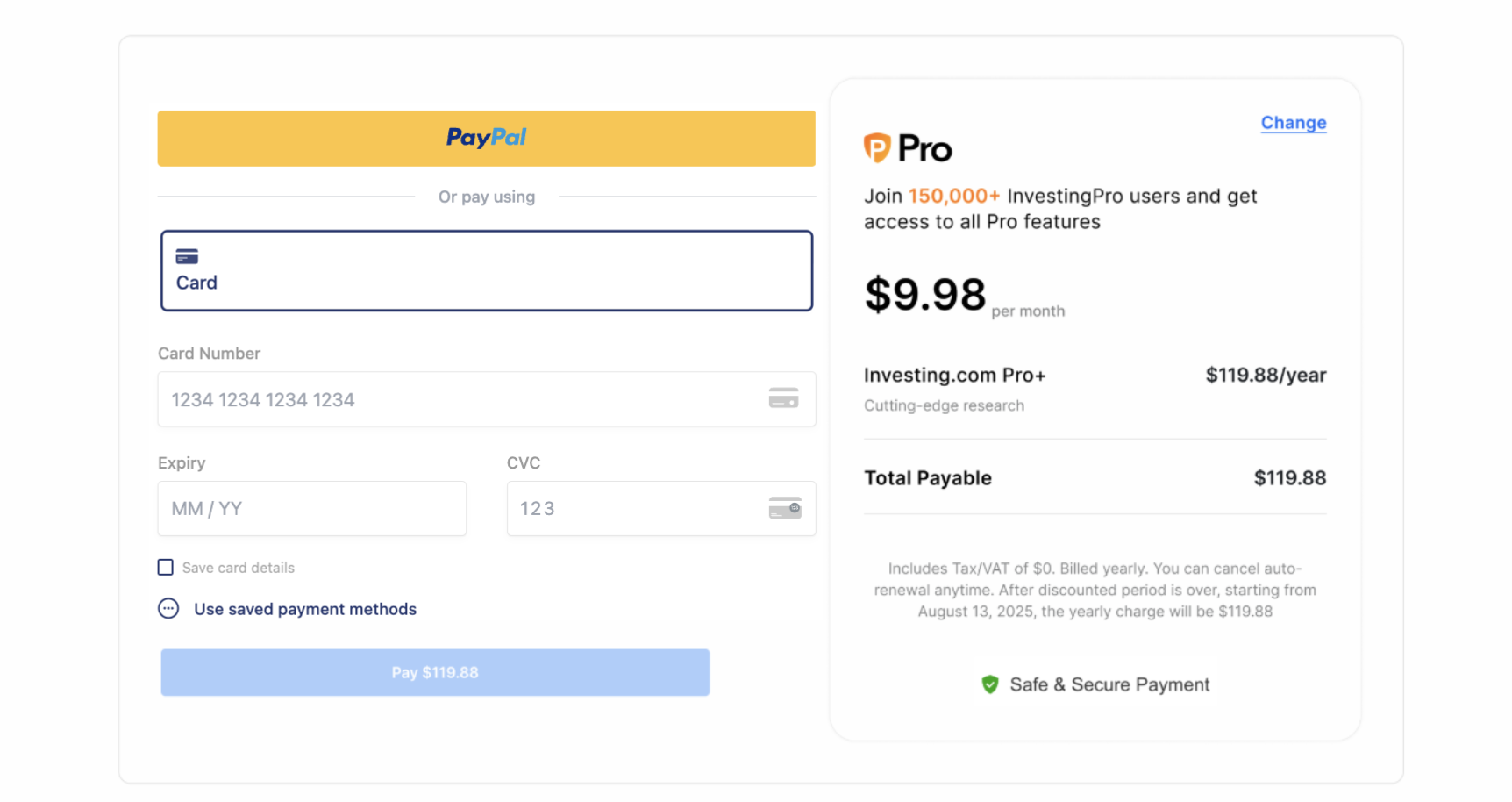Click the $9.98 per month price
This screenshot has width=1512, height=802.
click(x=925, y=295)
